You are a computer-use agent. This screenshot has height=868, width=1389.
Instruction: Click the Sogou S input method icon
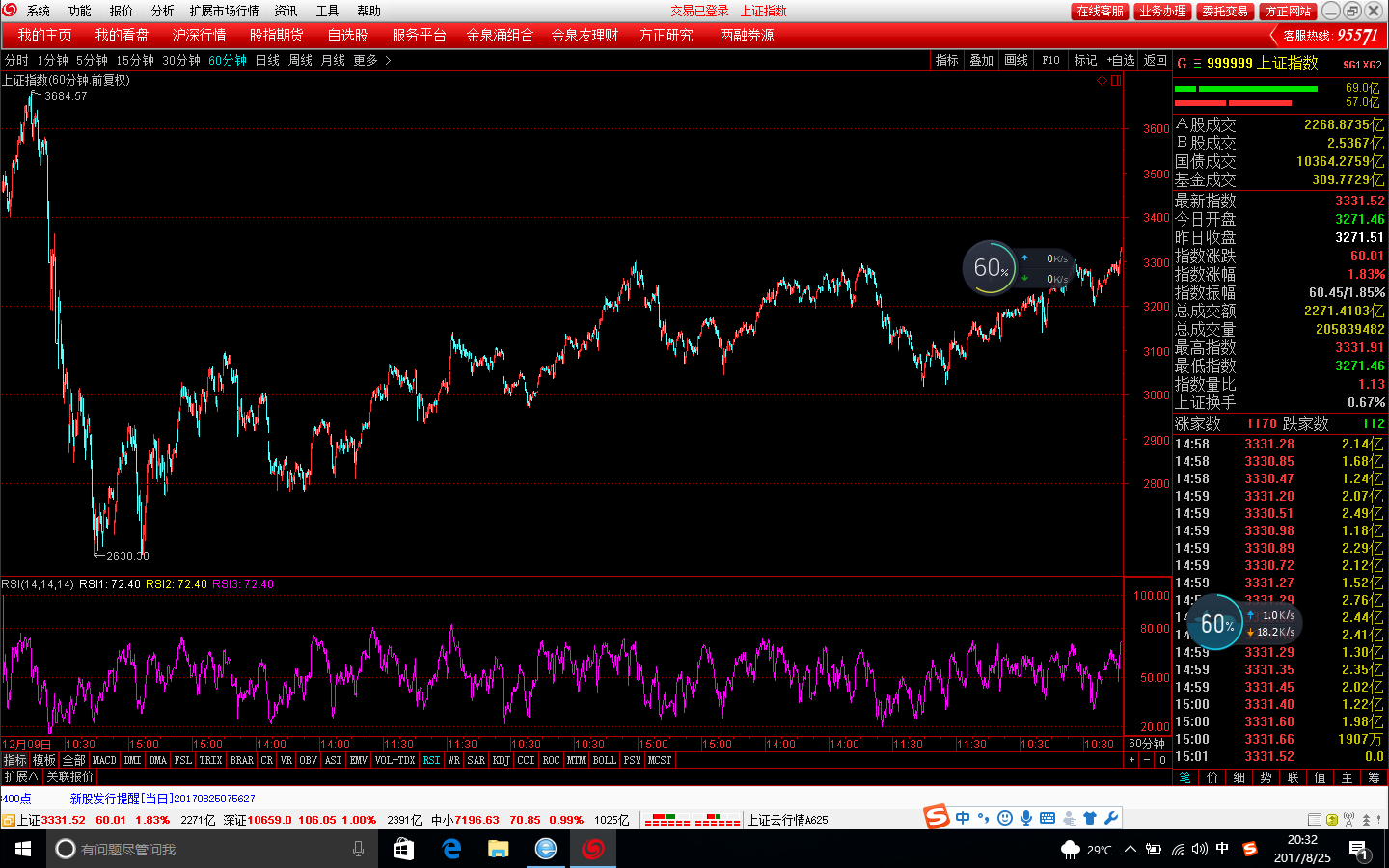(938, 818)
